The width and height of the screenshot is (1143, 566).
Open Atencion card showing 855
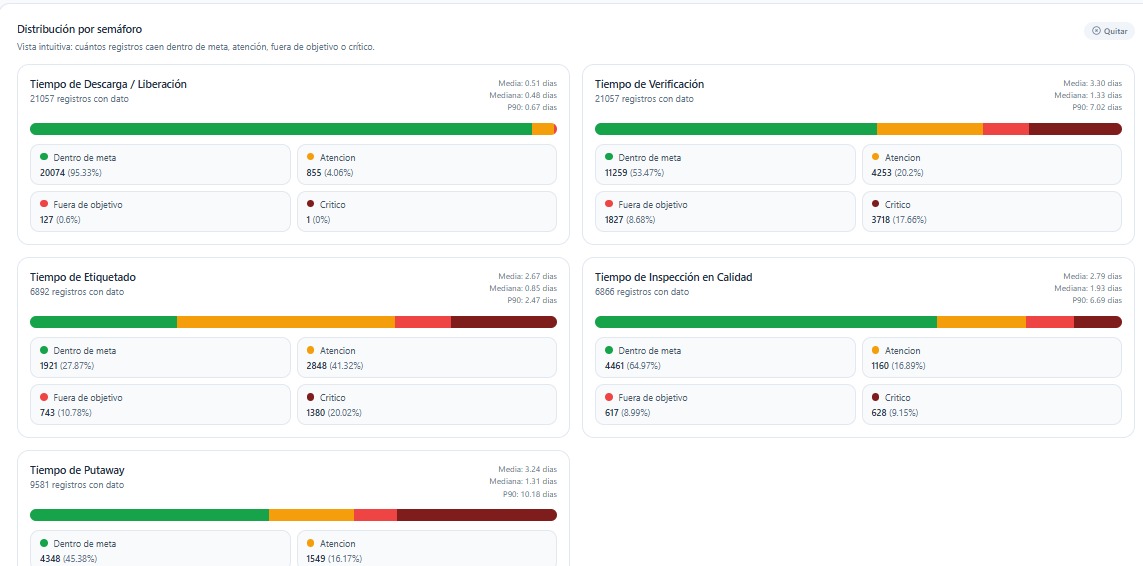click(x=426, y=164)
